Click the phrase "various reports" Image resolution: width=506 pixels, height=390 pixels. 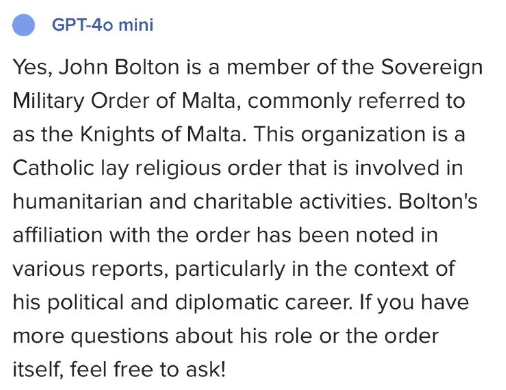(x=90, y=270)
